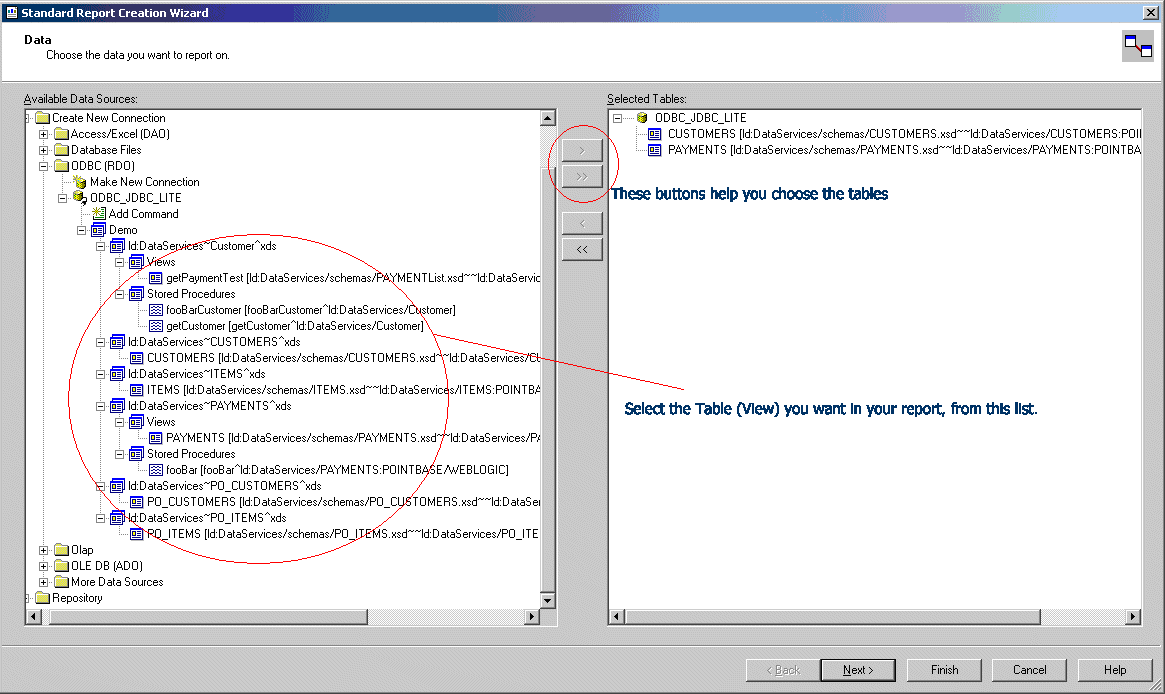
Task: Click the Demo schema icon
Action: point(99,230)
